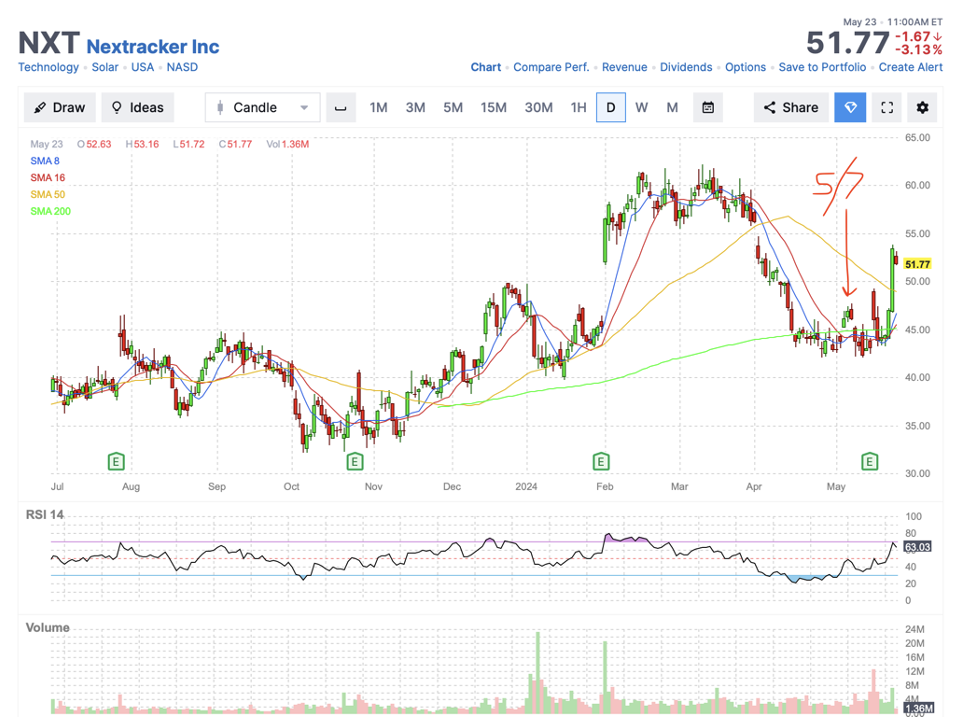Click the high price 53.16 value
This screenshot has width=967, height=725.
coord(146,144)
